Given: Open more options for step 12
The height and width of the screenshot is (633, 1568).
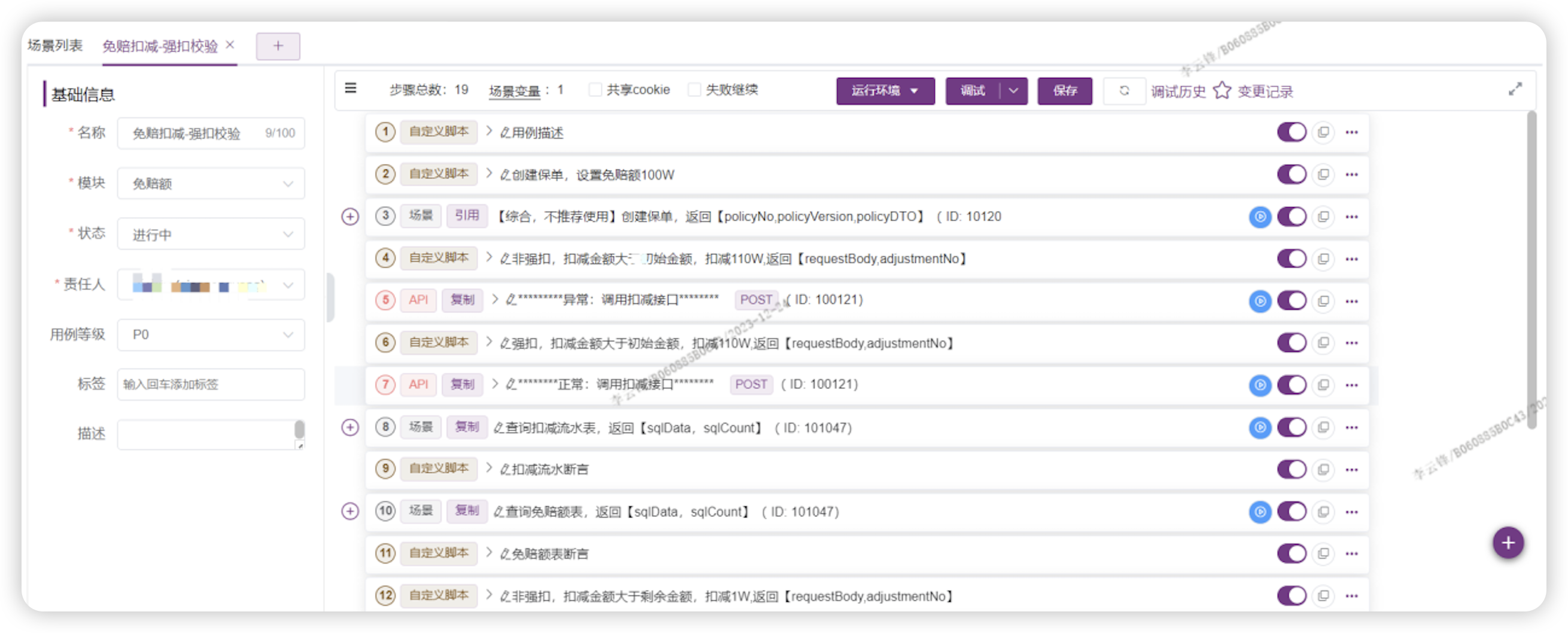Looking at the screenshot, I should pos(1352,597).
